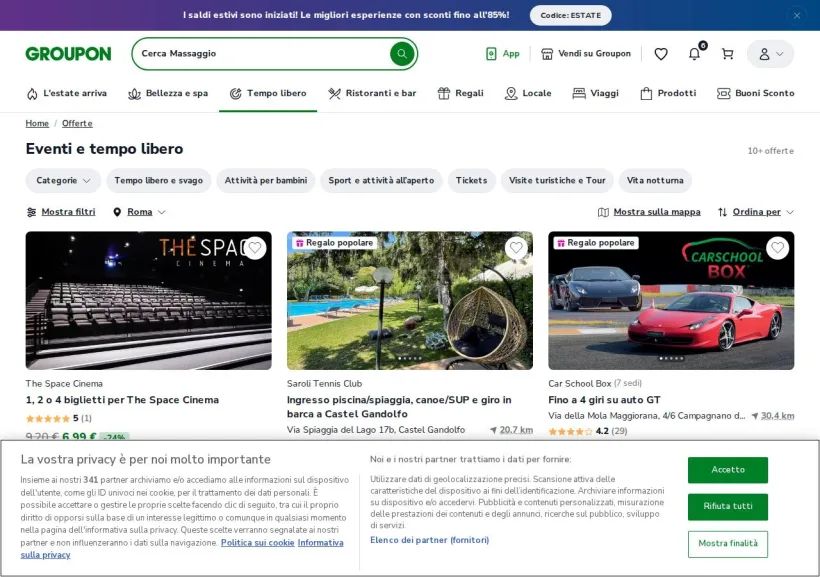
Task: Click the Regali gift box icon
Action: tap(443, 94)
